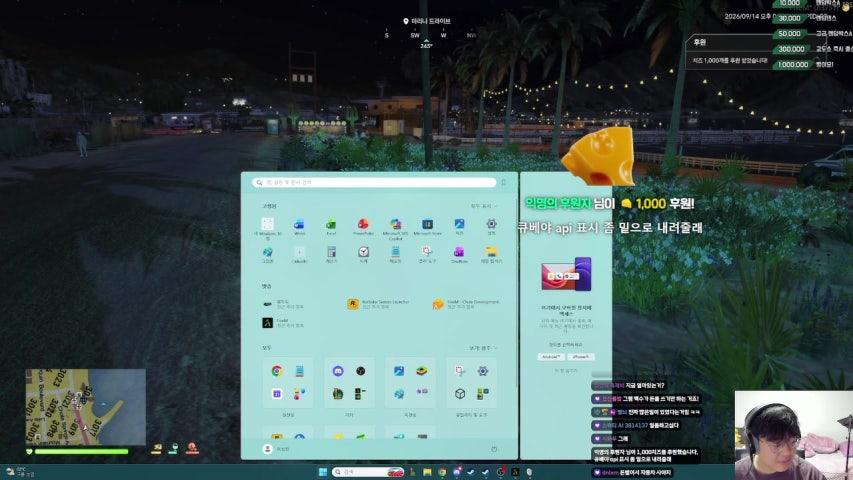Open the user account profile in Start

pos(276,449)
